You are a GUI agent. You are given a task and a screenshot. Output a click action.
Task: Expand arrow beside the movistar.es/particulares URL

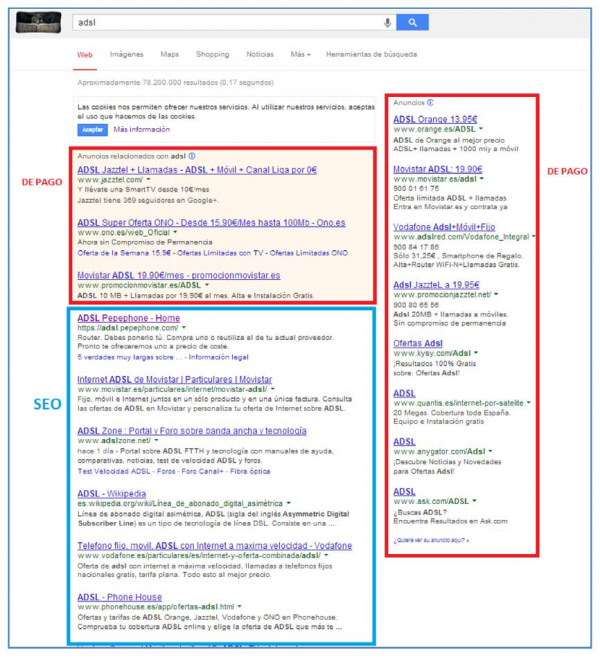point(273,389)
